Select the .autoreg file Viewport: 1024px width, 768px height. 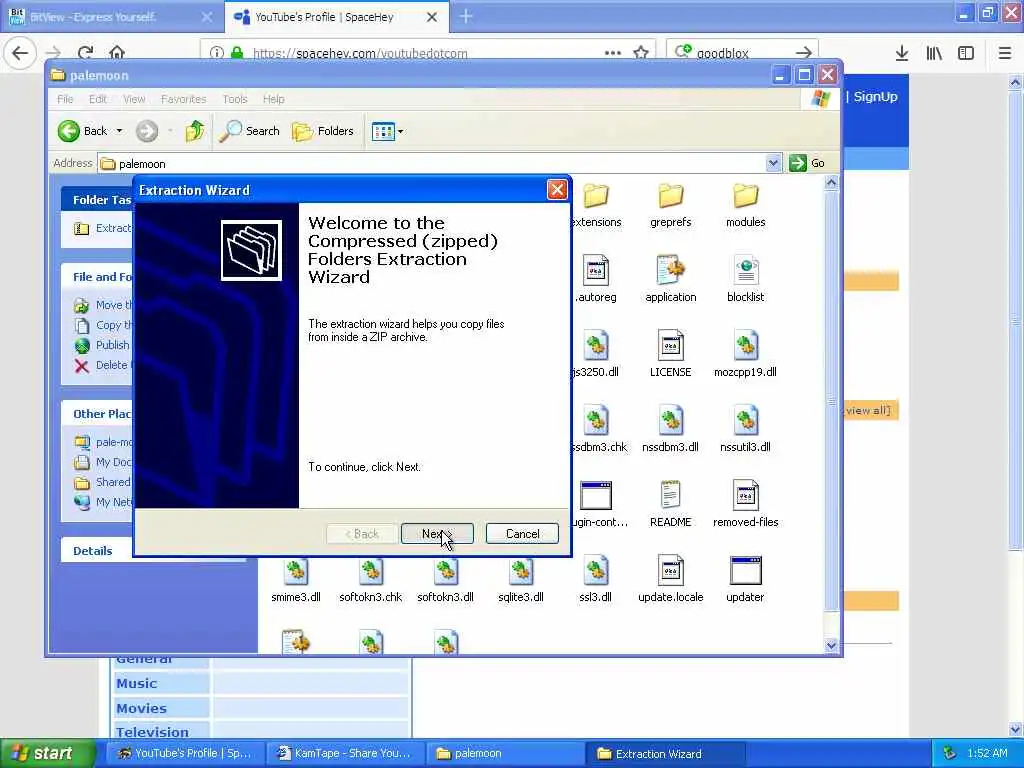(x=595, y=280)
